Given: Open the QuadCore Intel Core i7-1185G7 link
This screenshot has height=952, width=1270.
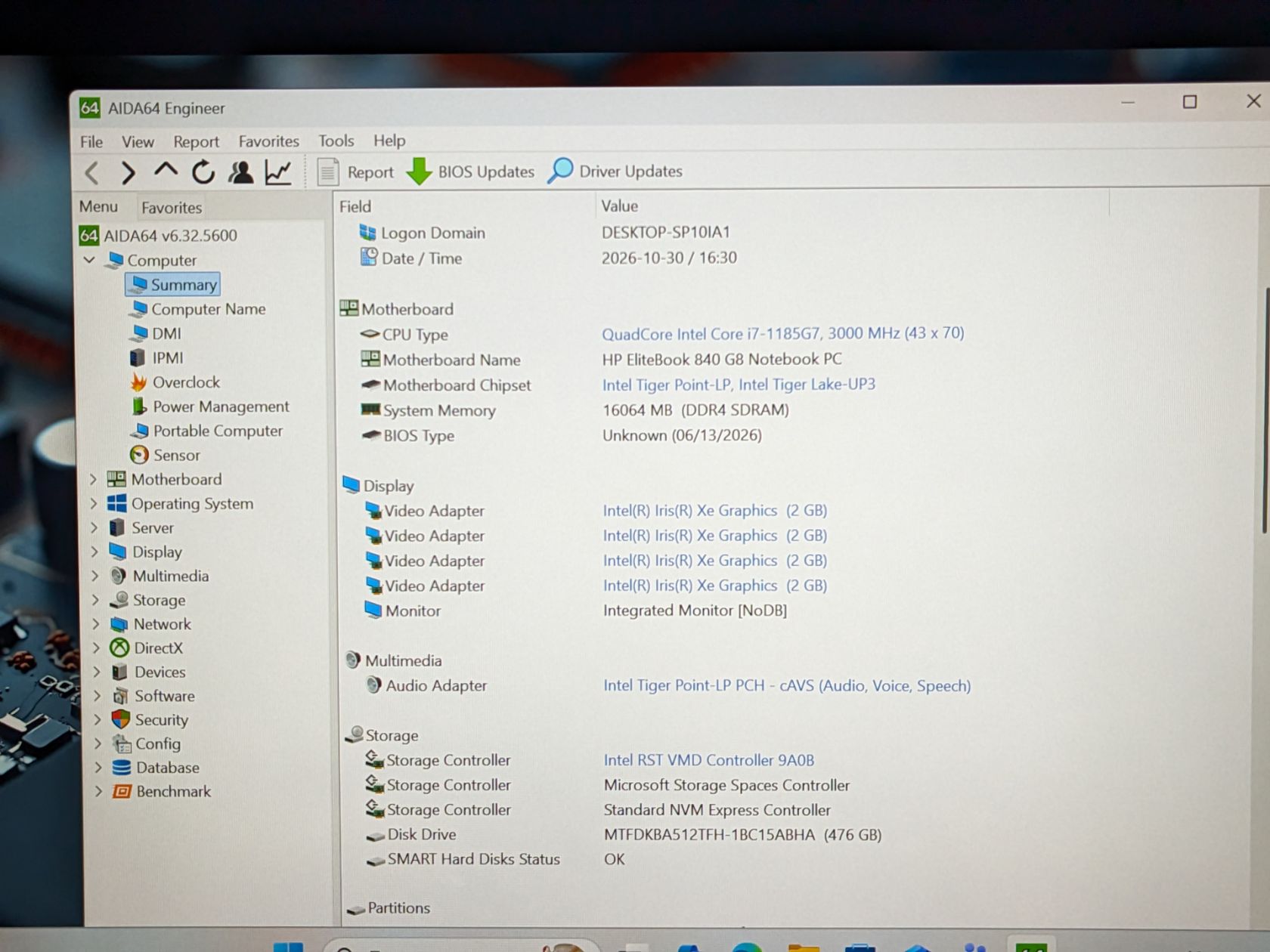Looking at the screenshot, I should (x=782, y=333).
